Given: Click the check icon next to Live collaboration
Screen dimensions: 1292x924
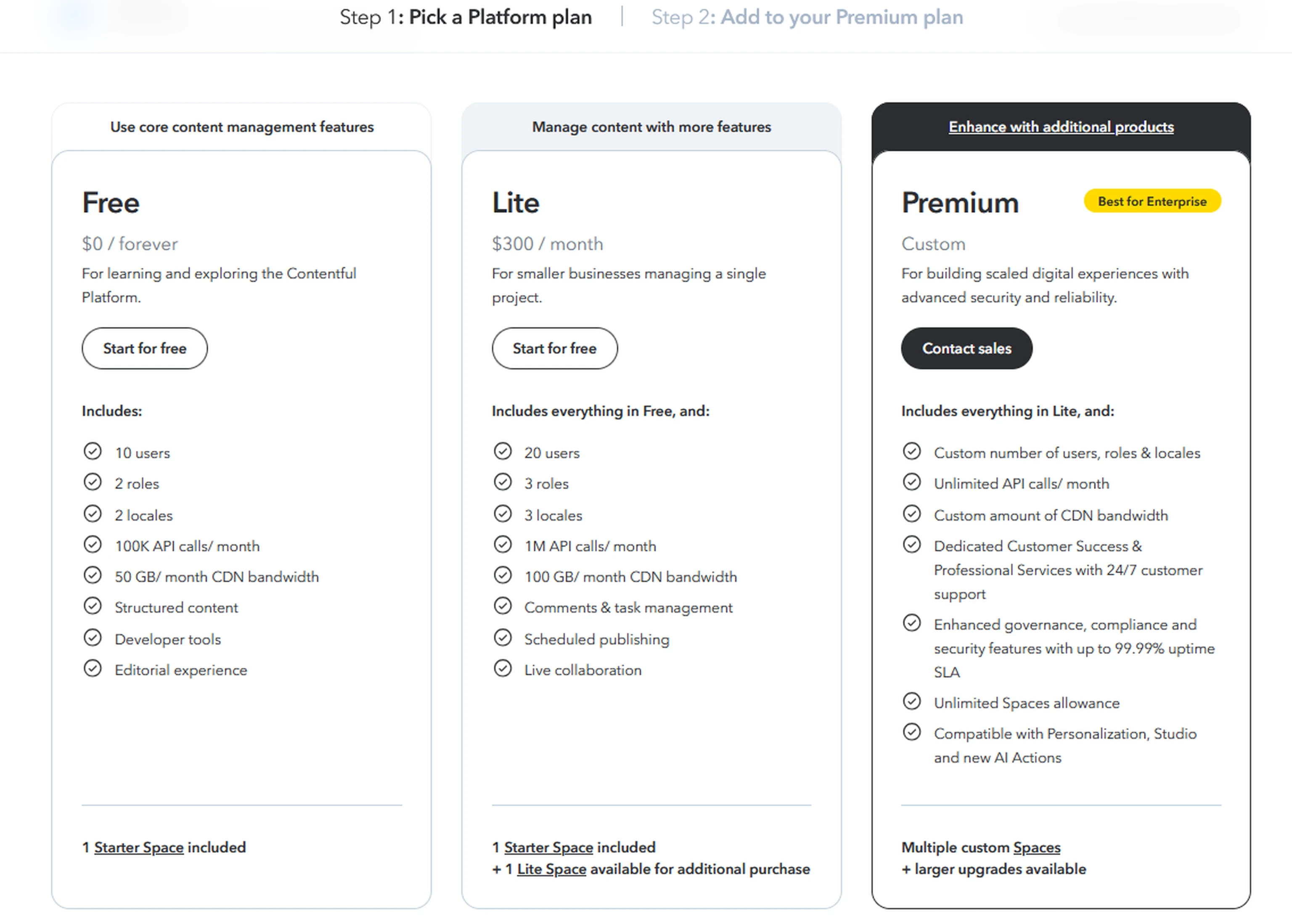Looking at the screenshot, I should tap(502, 669).
